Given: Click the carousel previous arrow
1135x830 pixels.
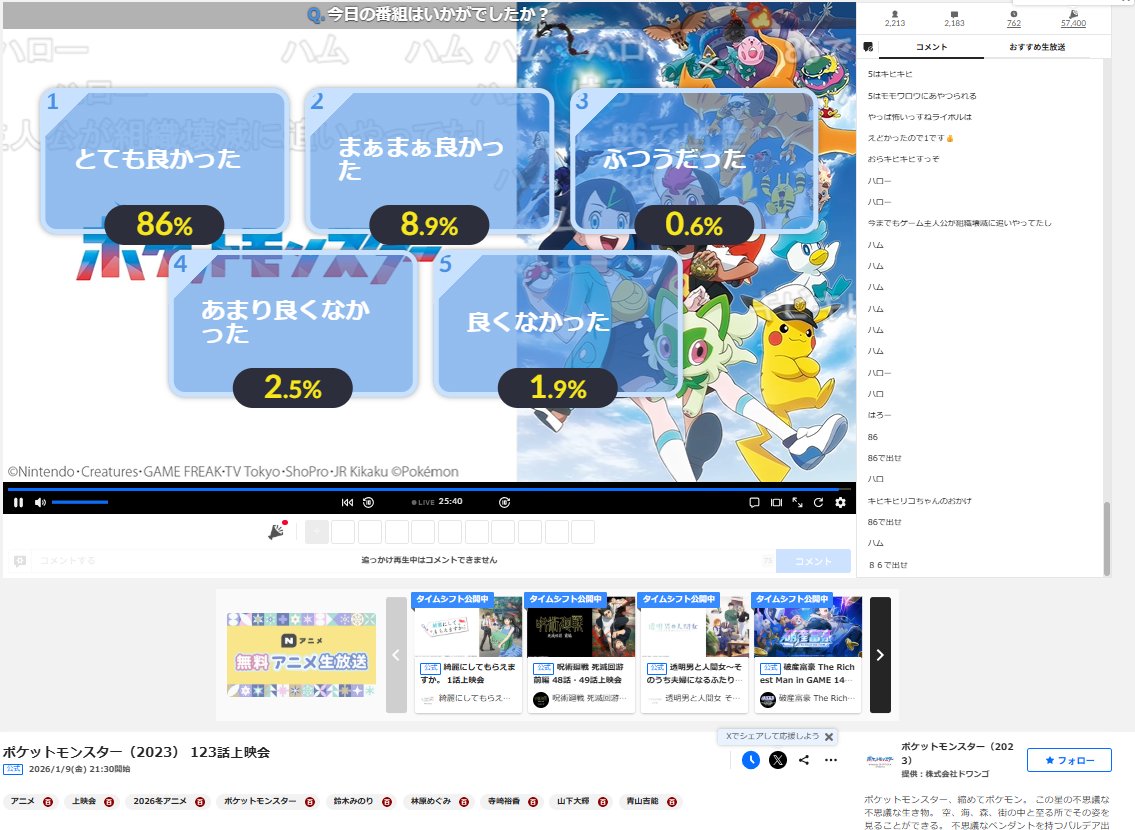Looking at the screenshot, I should 396,655.
